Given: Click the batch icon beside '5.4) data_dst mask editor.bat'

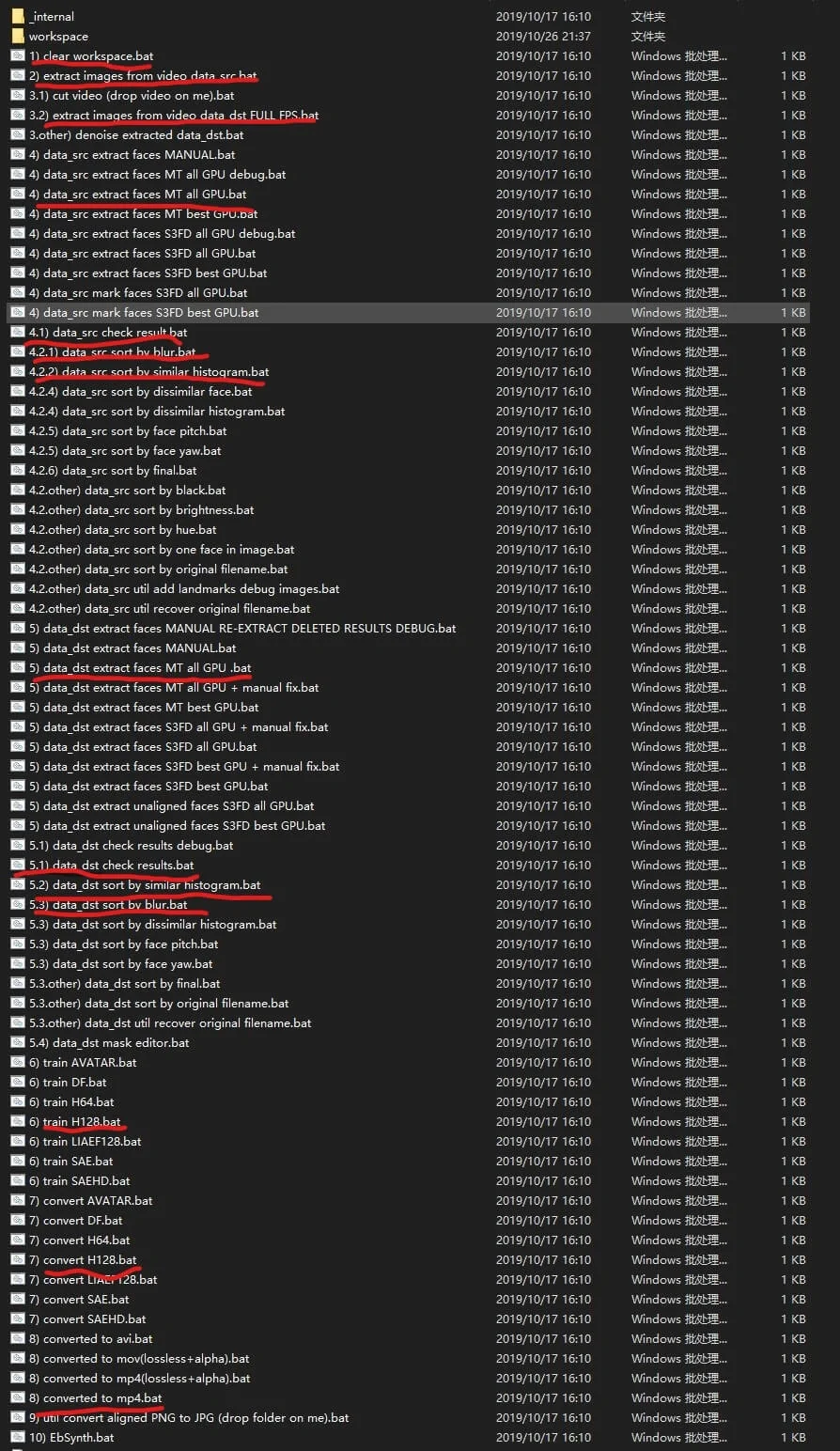Looking at the screenshot, I should (x=18, y=1043).
